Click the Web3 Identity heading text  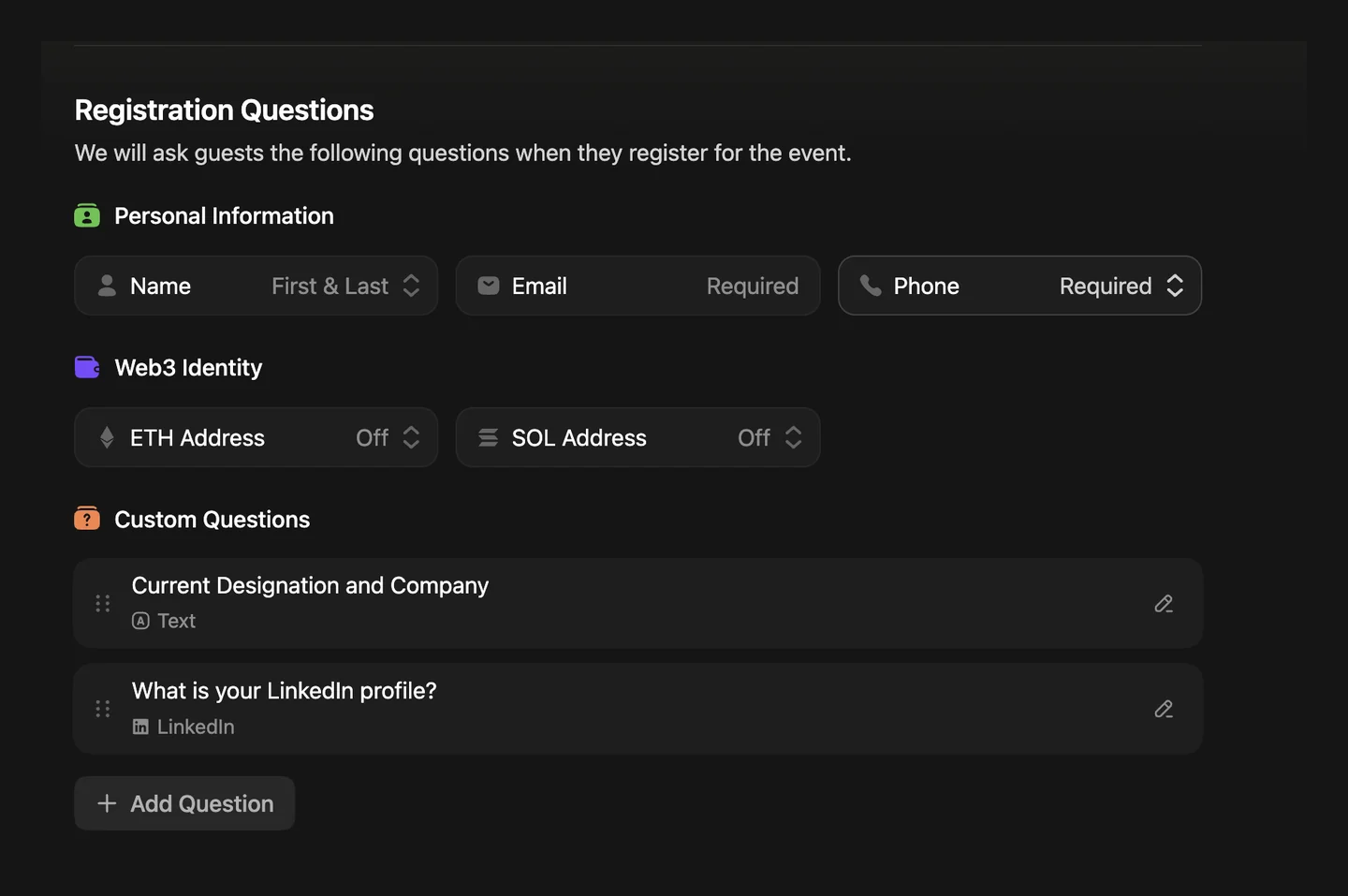point(188,368)
